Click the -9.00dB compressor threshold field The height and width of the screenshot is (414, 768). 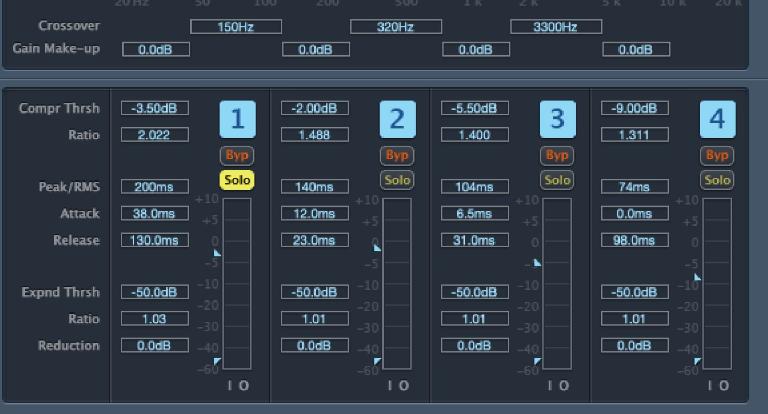(x=635, y=108)
